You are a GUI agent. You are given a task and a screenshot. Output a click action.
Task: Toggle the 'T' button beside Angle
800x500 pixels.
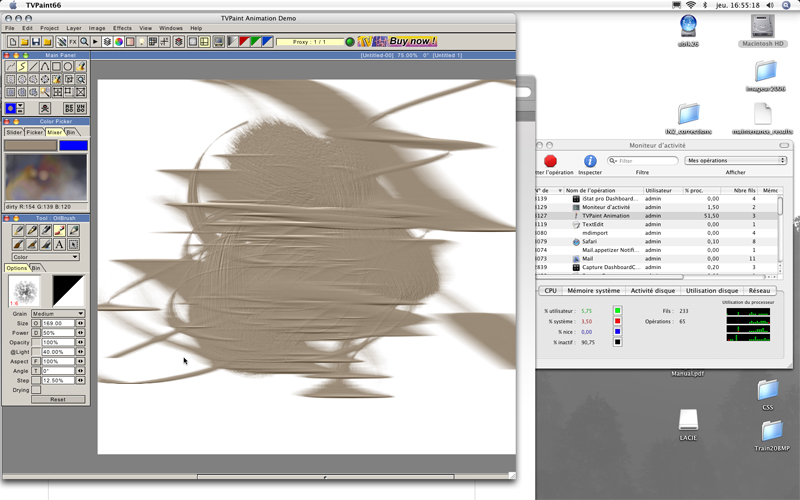click(36, 371)
